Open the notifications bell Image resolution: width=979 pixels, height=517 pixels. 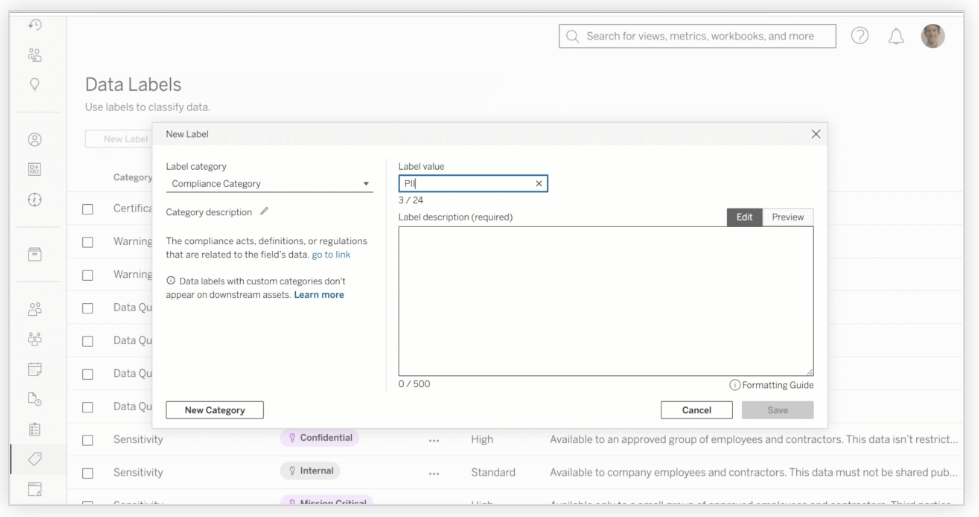tap(898, 37)
